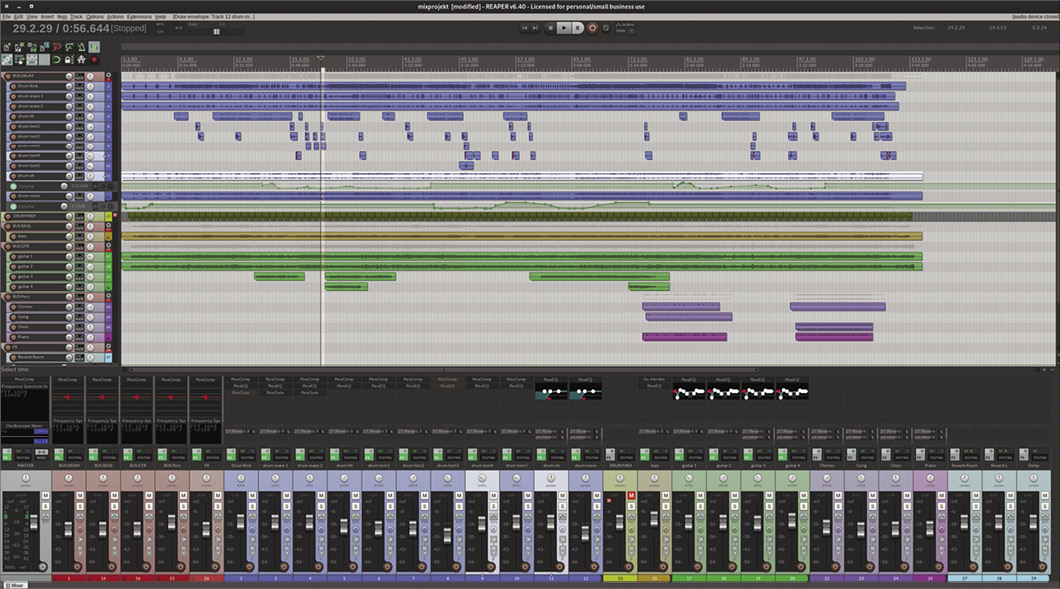Open the Actions menu

[x=116, y=16]
